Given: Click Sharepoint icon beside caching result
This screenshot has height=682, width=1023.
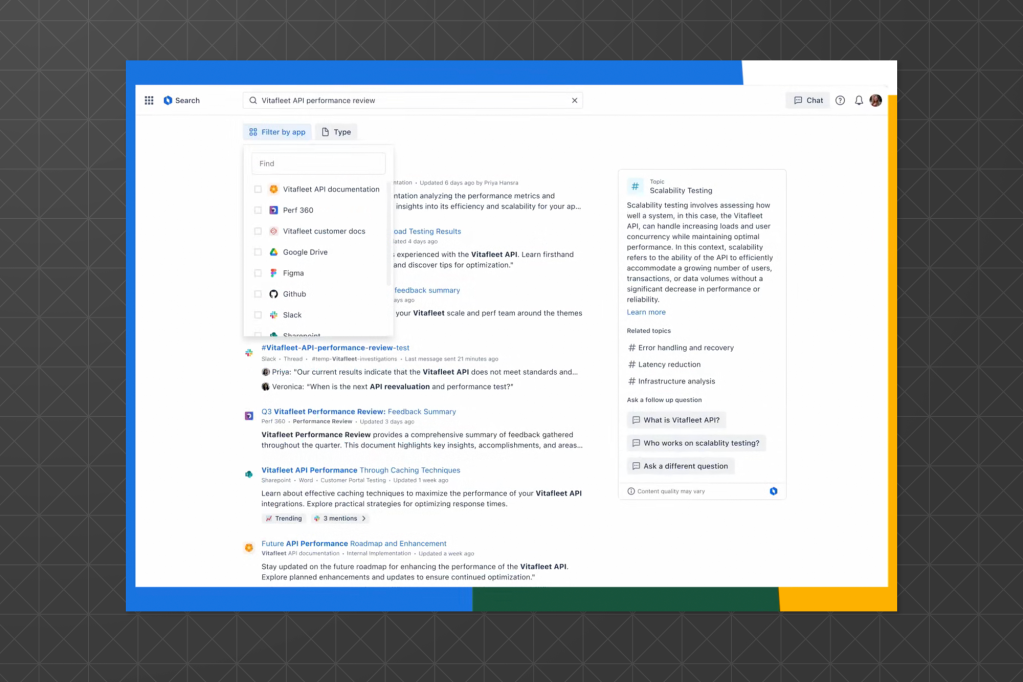Looking at the screenshot, I should coord(249,474).
